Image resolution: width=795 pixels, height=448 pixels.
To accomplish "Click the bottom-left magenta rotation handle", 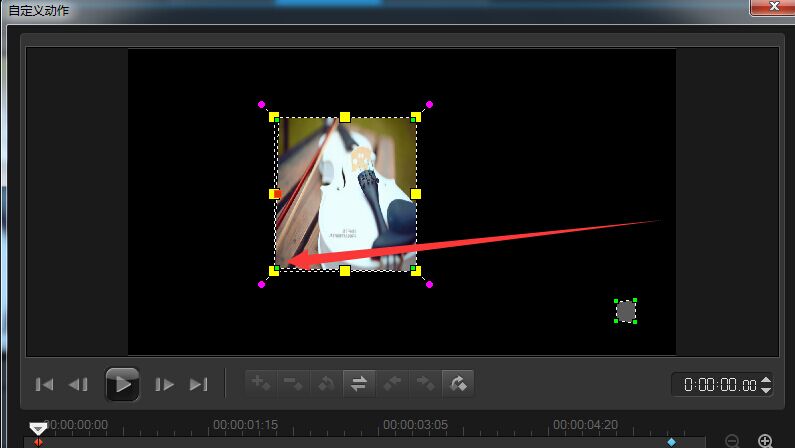I will pos(262,284).
